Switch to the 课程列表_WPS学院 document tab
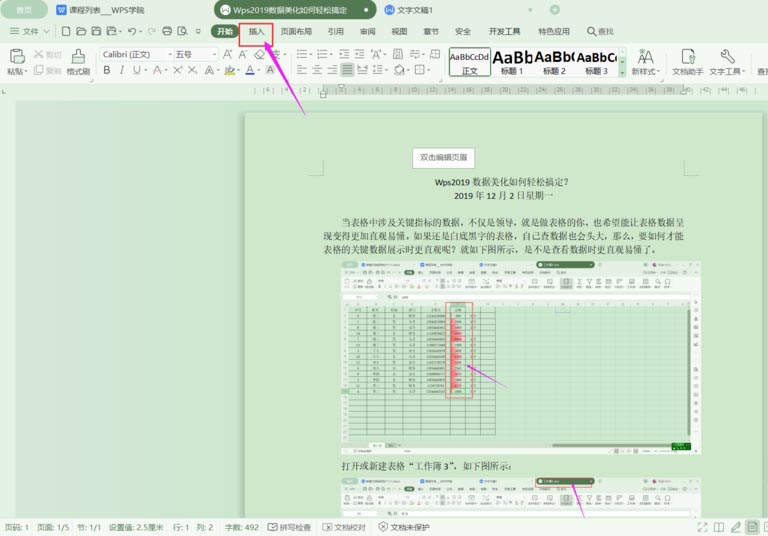Viewport: 768px width, 536px height. [x=101, y=10]
